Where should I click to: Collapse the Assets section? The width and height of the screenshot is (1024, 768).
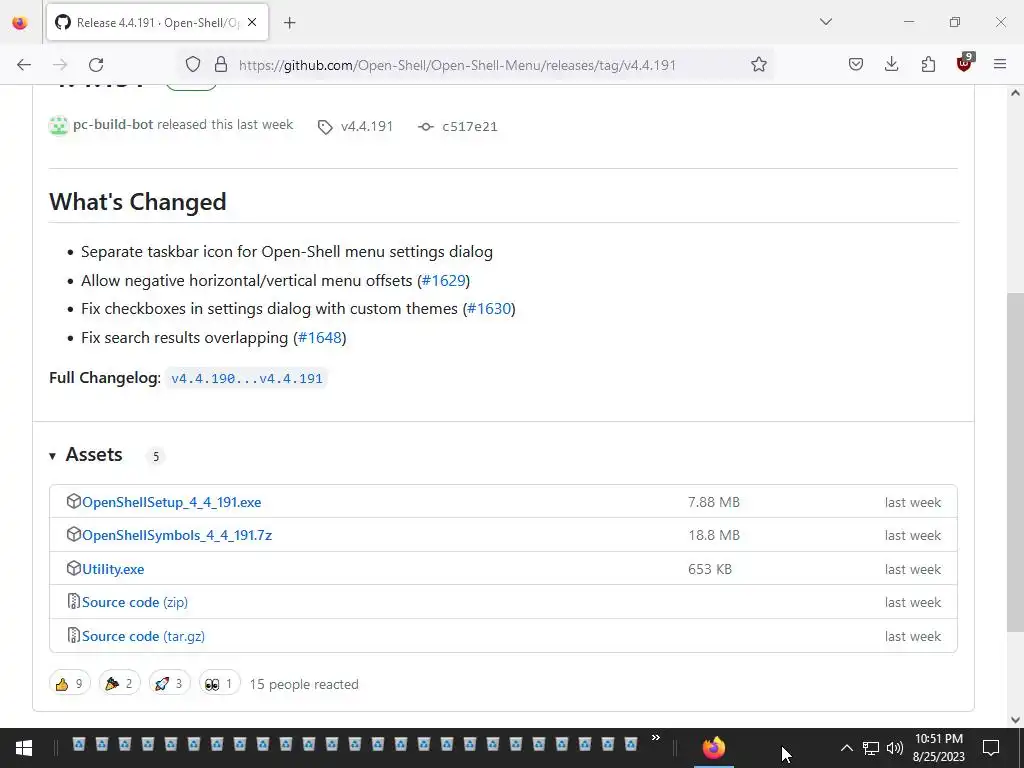pos(86,455)
